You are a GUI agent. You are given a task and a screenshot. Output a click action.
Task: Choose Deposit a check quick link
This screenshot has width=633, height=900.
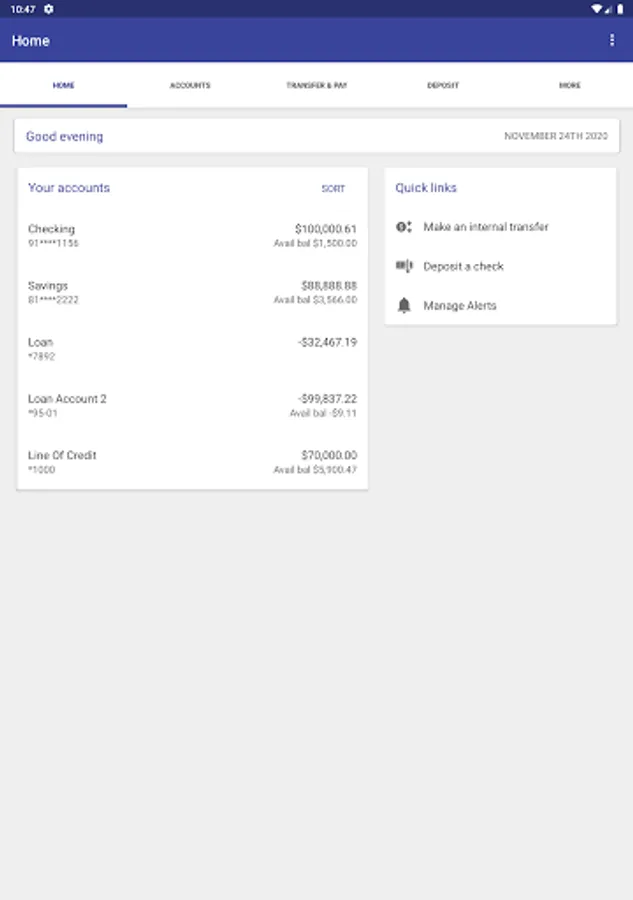463,267
